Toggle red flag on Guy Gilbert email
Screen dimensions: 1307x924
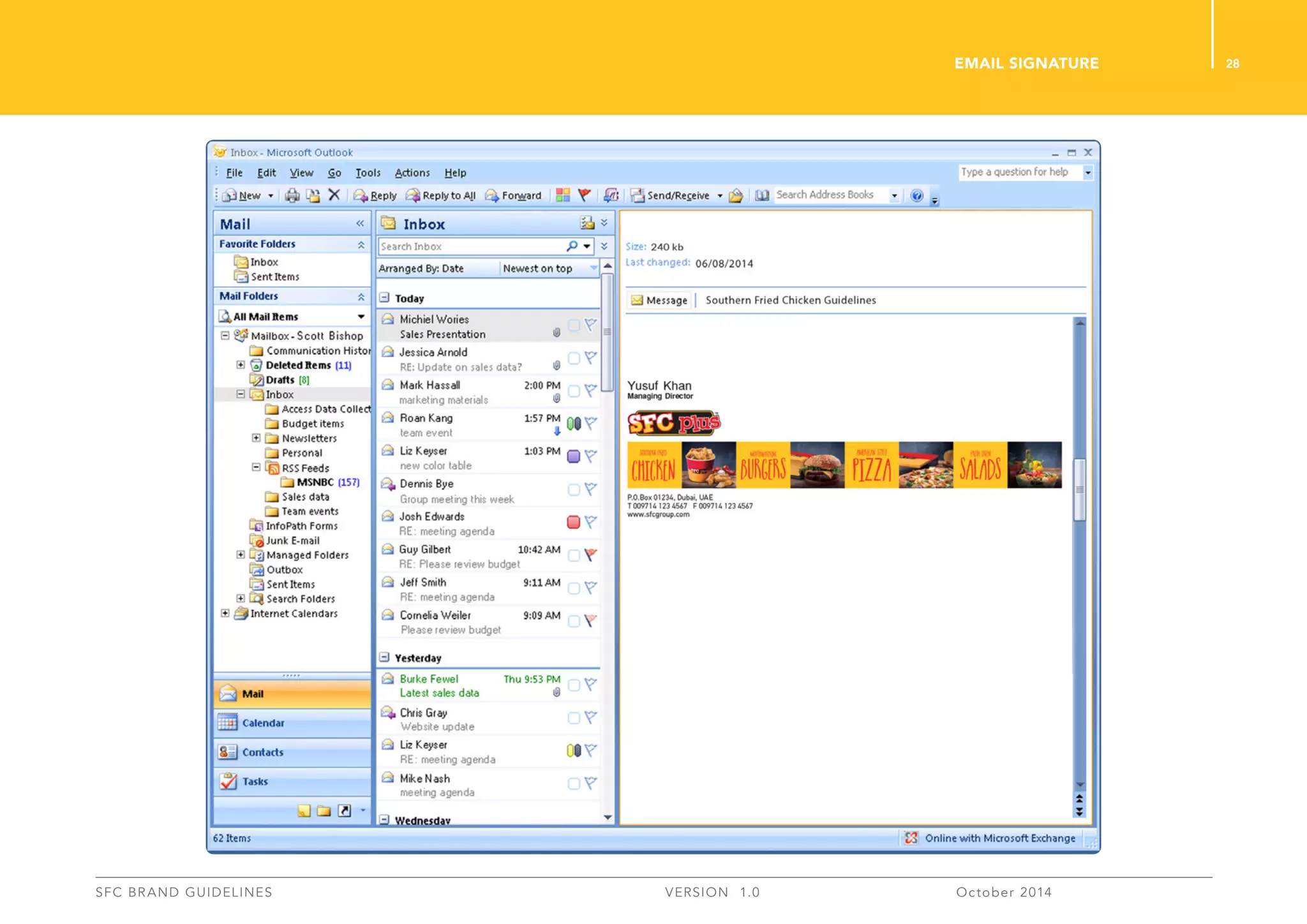pyautogui.click(x=591, y=555)
